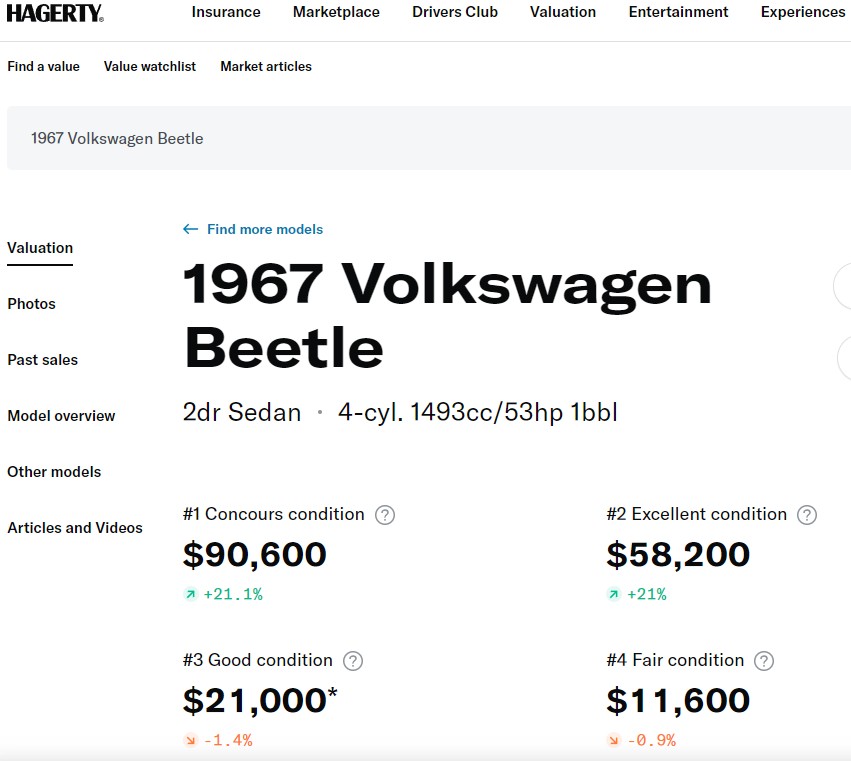851x761 pixels.
Task: Open help icon for Fair condition
Action: (x=764, y=661)
